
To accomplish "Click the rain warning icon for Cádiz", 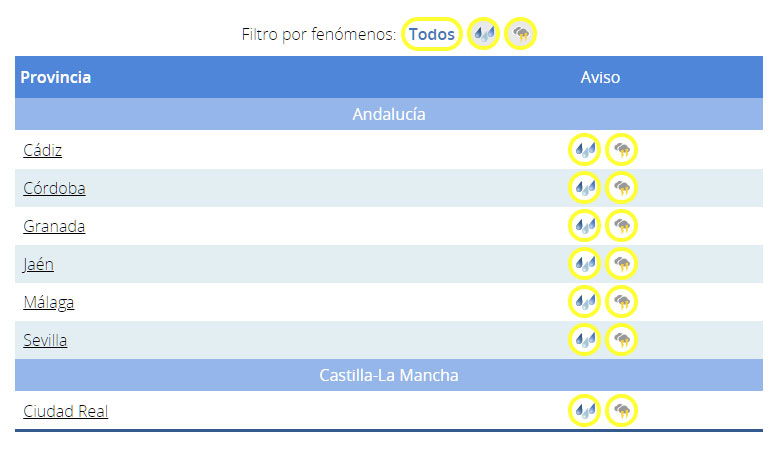I will pos(585,149).
